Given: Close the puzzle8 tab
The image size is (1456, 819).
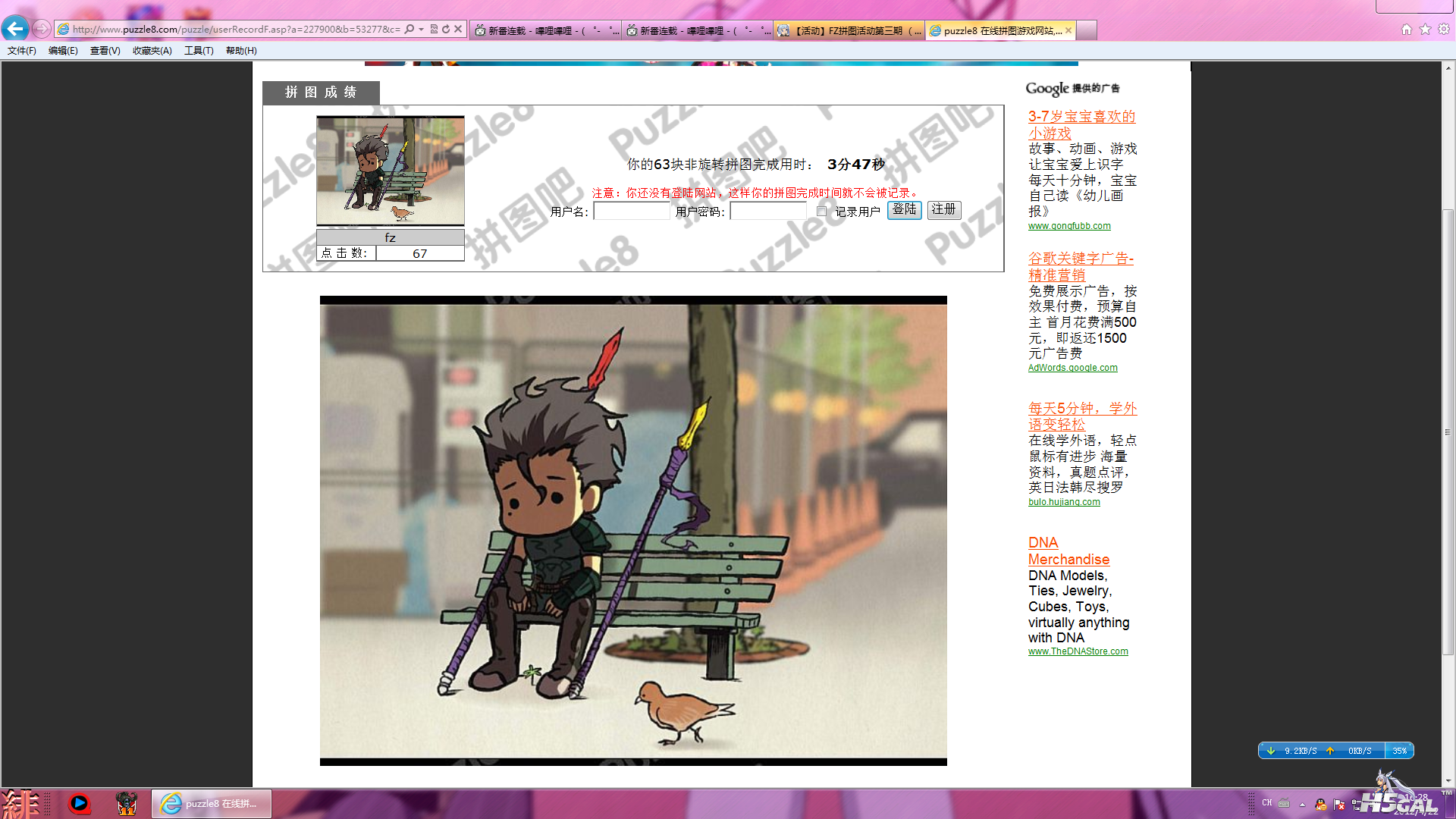Looking at the screenshot, I should pos(1068,30).
